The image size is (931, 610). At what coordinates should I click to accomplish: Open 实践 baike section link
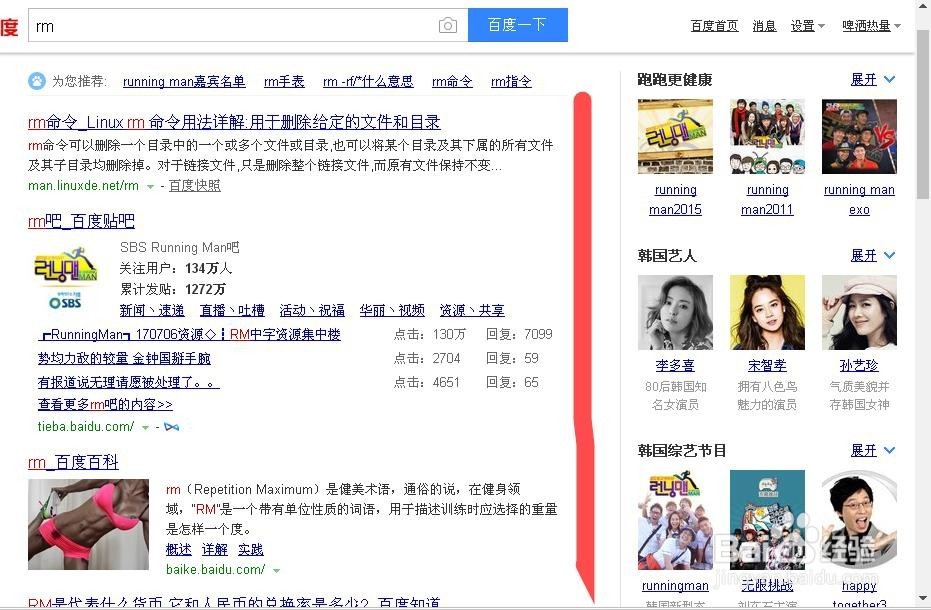[x=251, y=549]
